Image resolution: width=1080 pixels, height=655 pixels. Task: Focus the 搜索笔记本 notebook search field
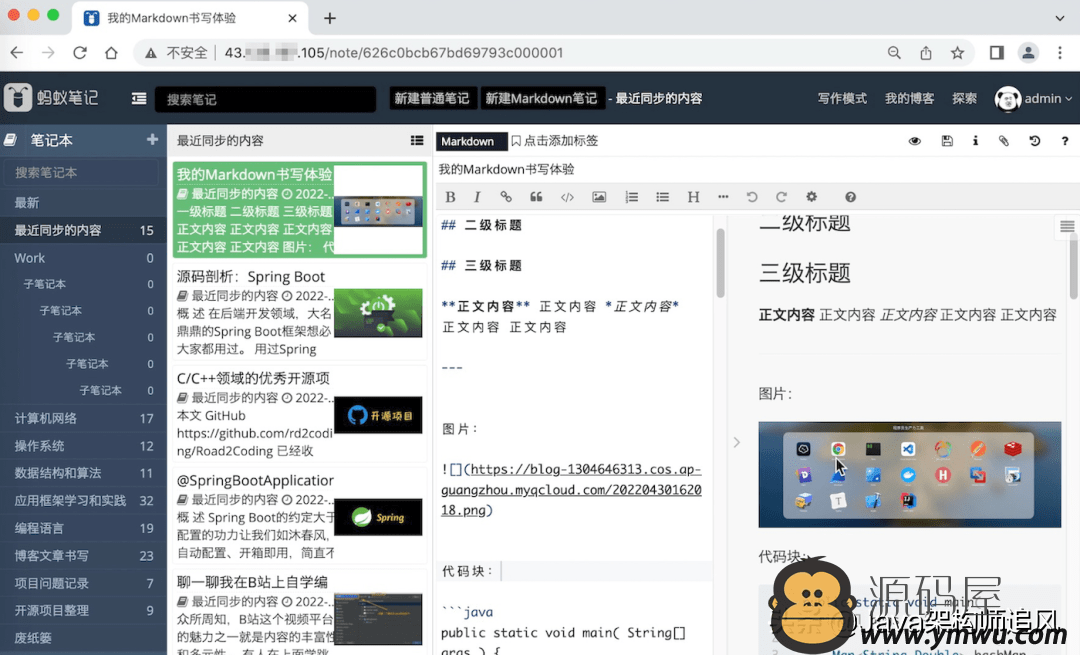point(81,172)
